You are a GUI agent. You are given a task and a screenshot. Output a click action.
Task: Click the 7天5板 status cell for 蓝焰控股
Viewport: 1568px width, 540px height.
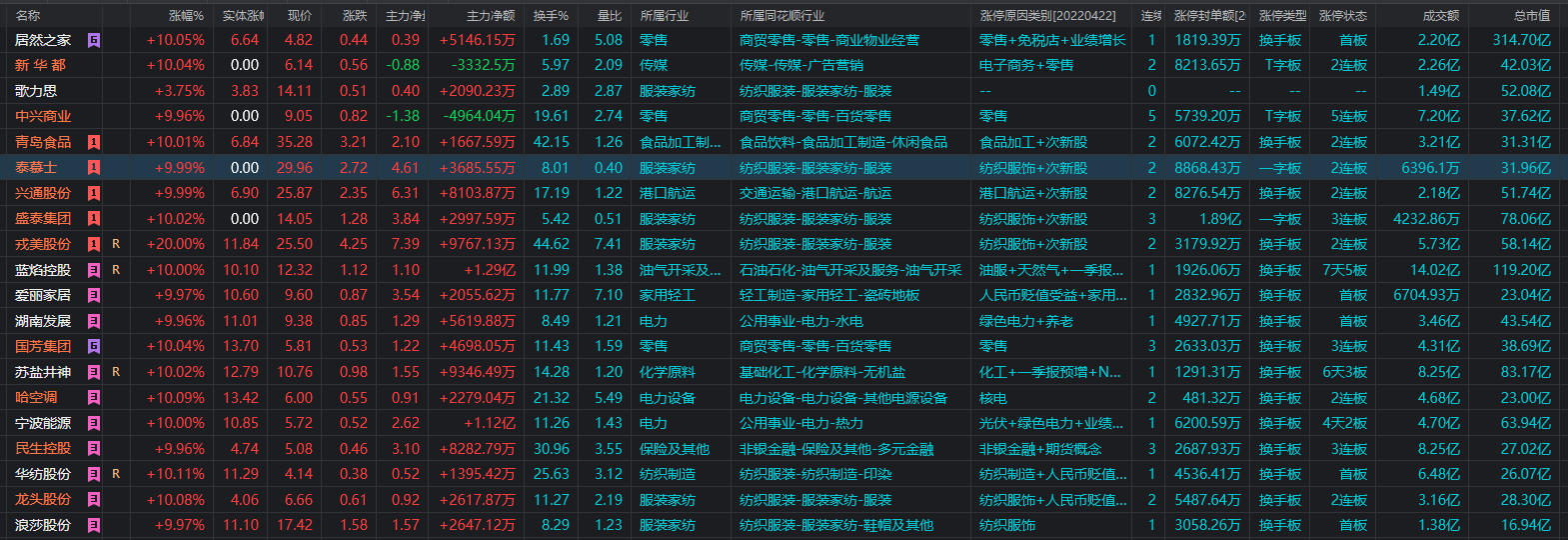[1344, 270]
